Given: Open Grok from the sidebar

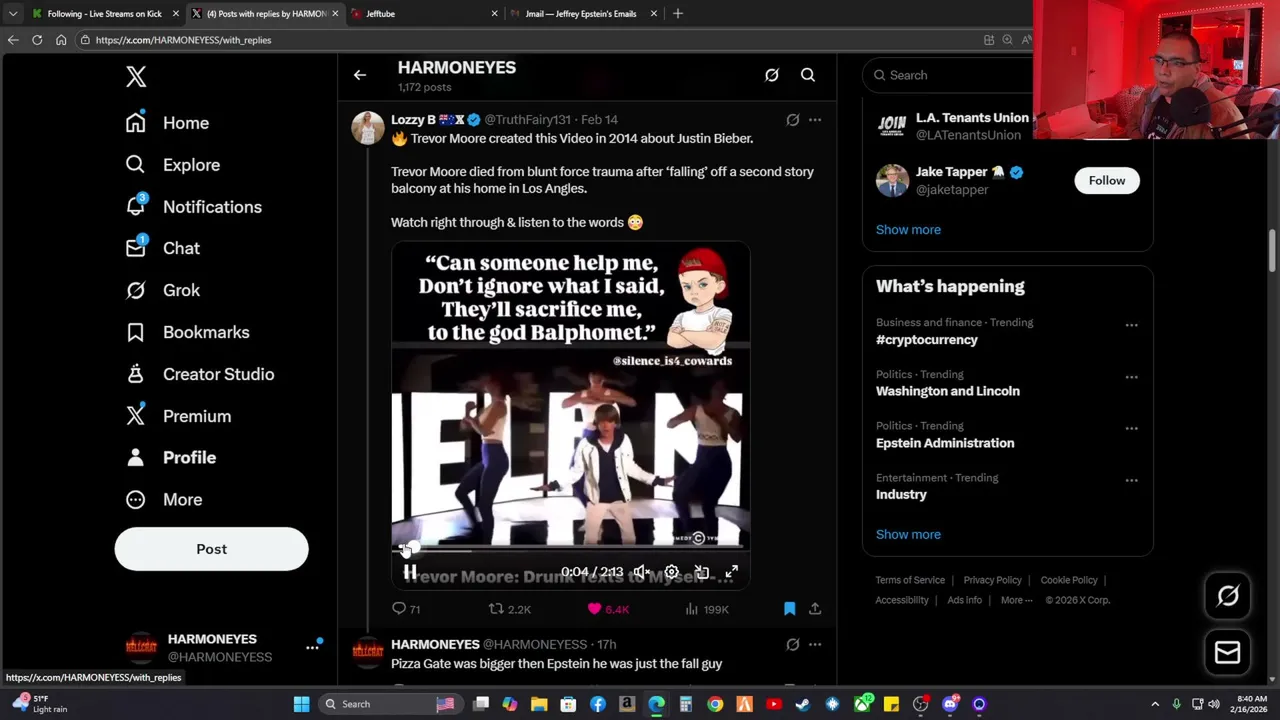Looking at the screenshot, I should click(162, 290).
